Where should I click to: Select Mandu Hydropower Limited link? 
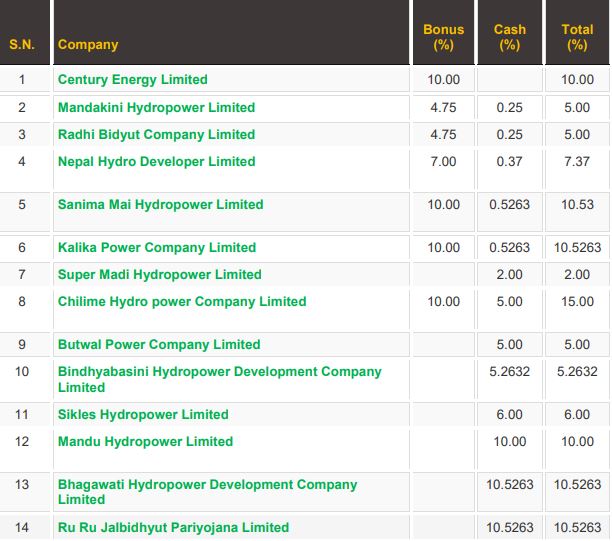click(145, 441)
